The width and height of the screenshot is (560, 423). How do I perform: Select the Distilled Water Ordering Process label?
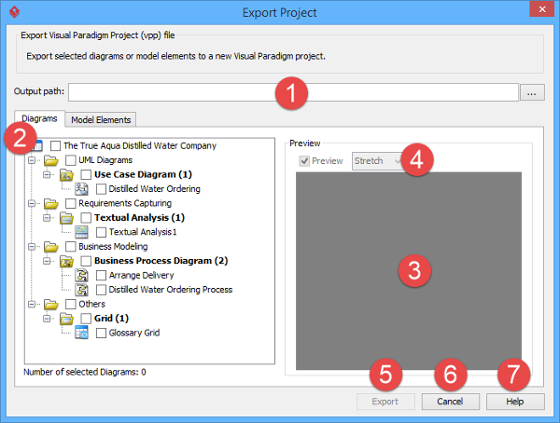[x=171, y=290]
